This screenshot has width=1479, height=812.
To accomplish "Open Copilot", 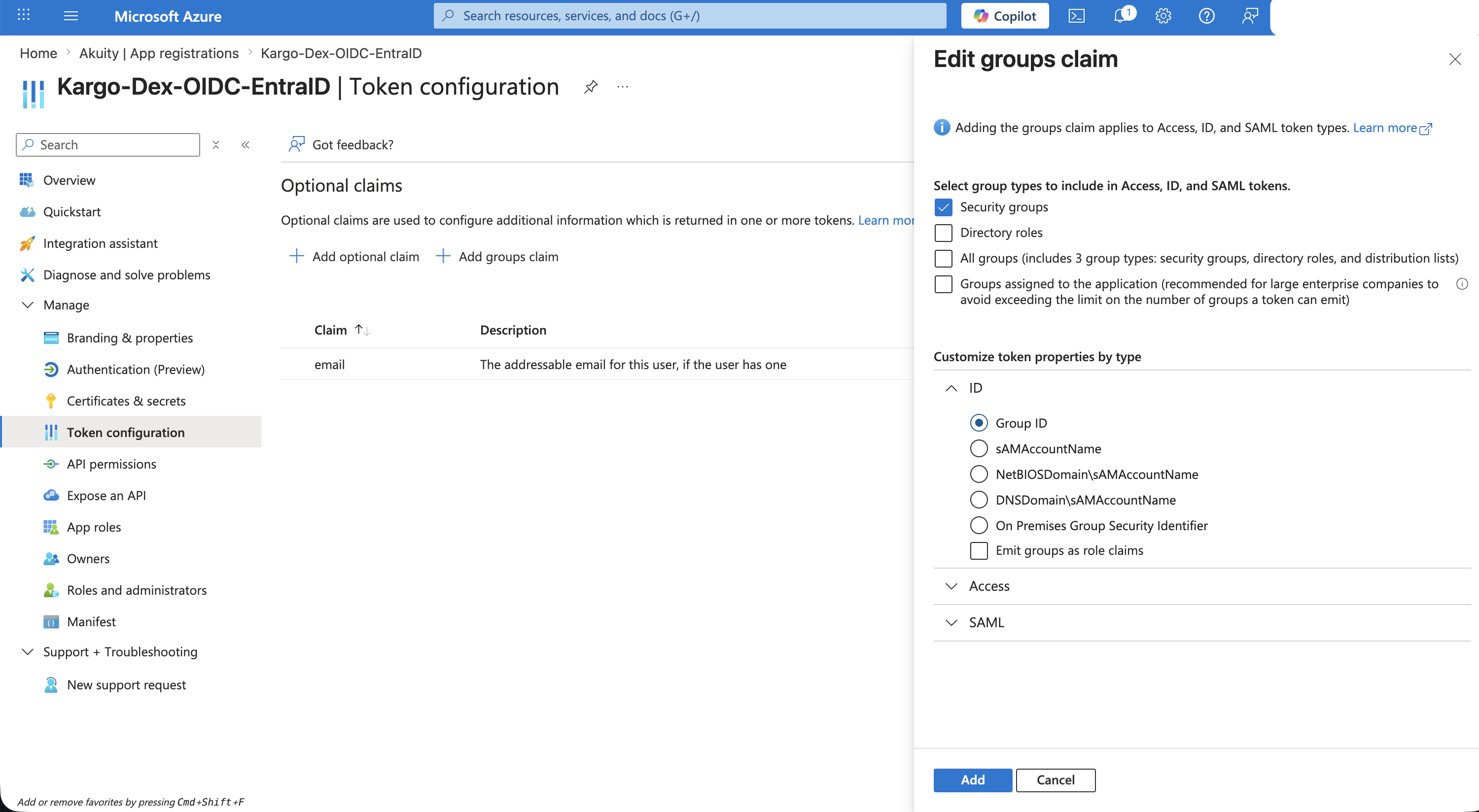I will point(1005,16).
